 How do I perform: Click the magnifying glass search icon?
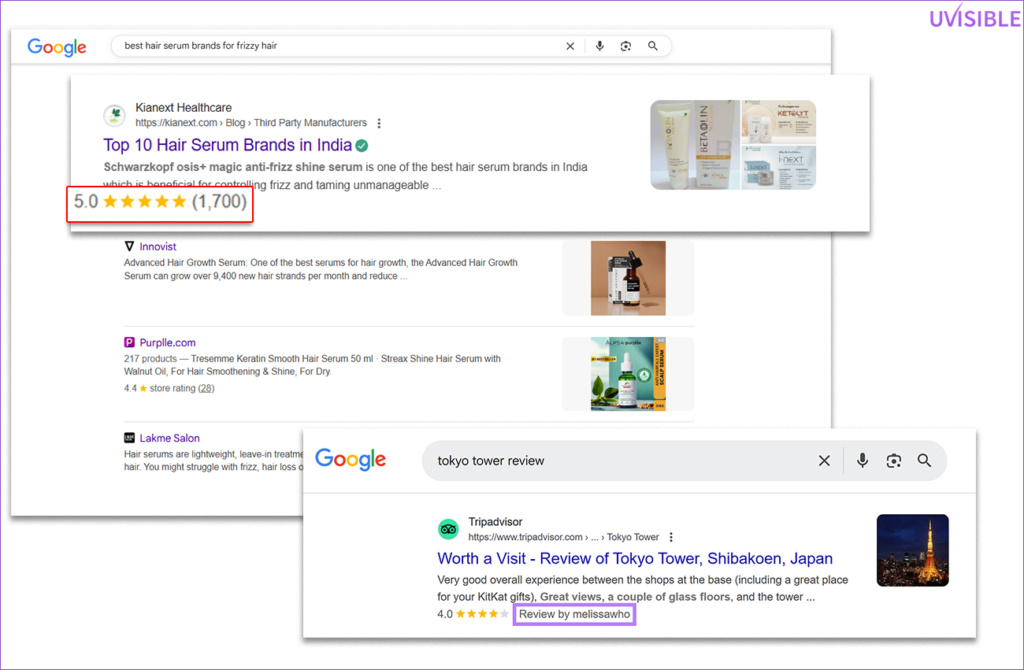[x=653, y=45]
